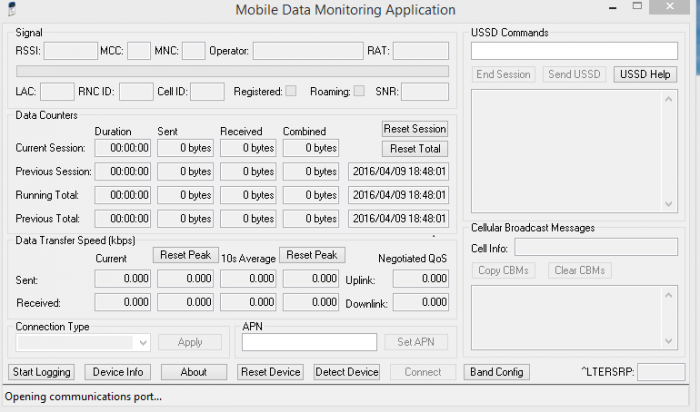
Task: Open USSD Help
Action: coord(646,74)
